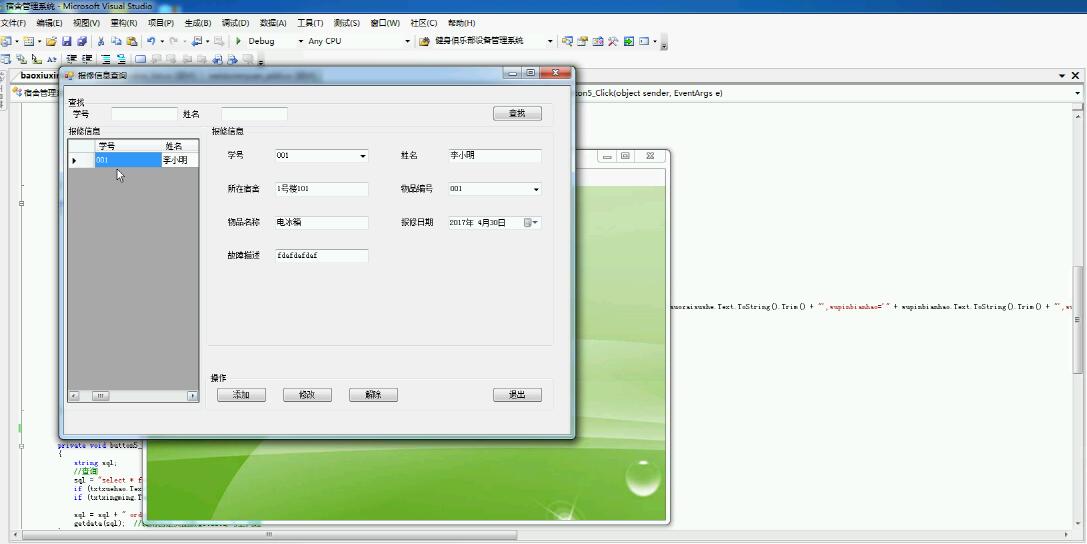Screen dimensions: 1087x544
Task: Open the 文件(F) menu
Action: (13, 23)
